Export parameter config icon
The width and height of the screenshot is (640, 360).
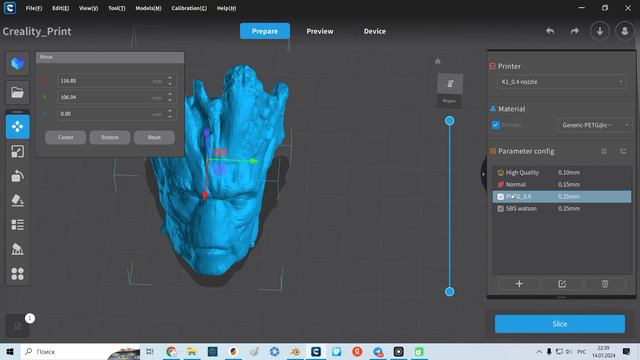[623, 151]
